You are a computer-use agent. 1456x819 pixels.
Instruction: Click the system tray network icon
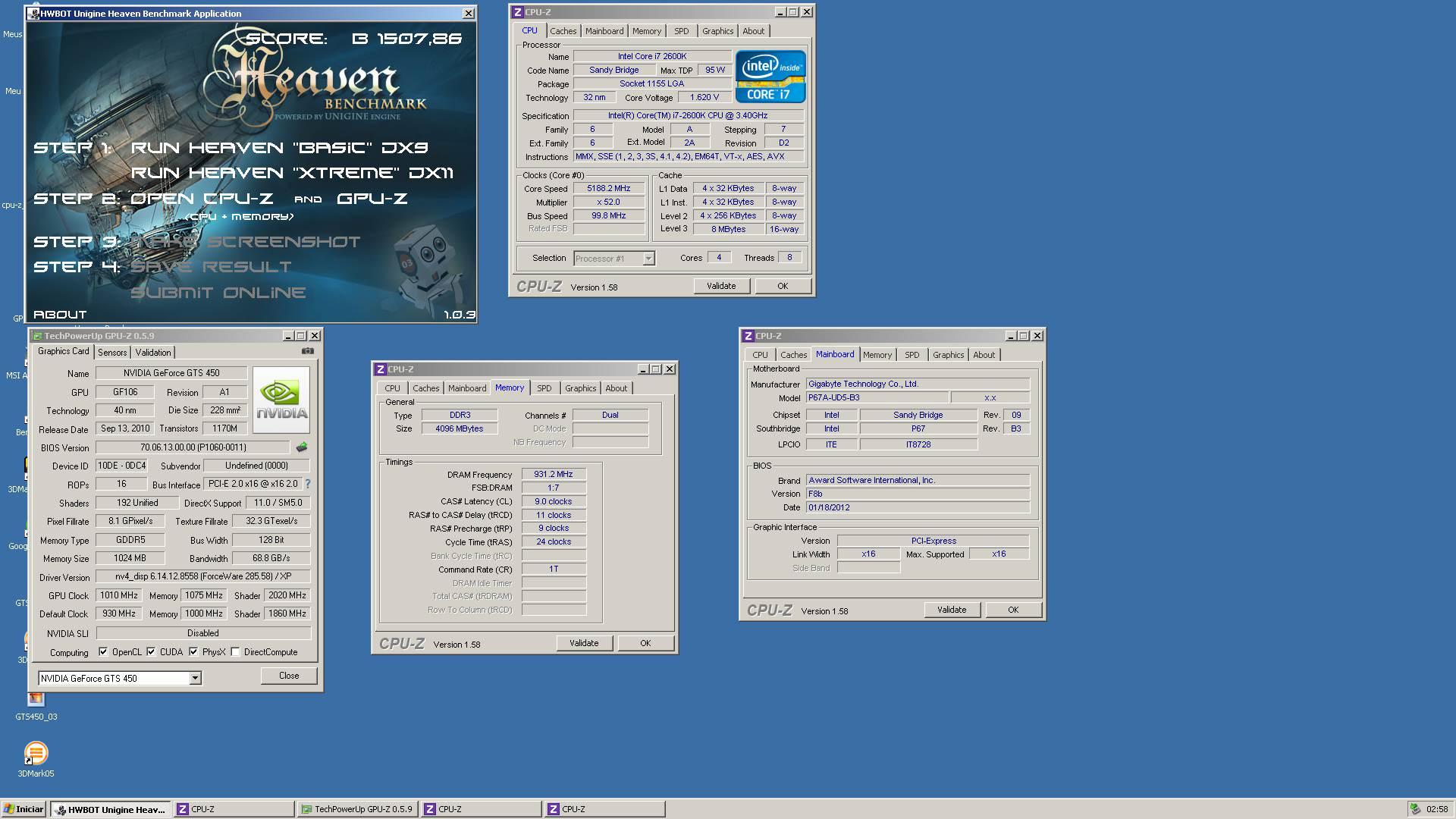click(x=1415, y=809)
